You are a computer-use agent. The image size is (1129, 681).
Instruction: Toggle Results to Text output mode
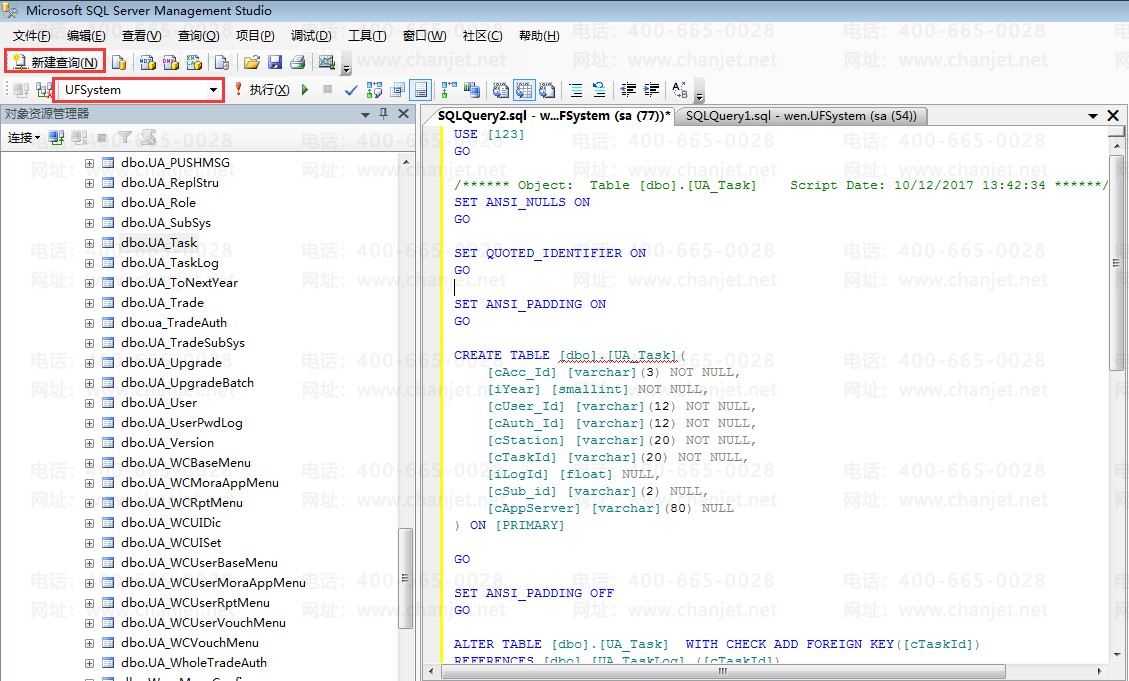click(501, 90)
